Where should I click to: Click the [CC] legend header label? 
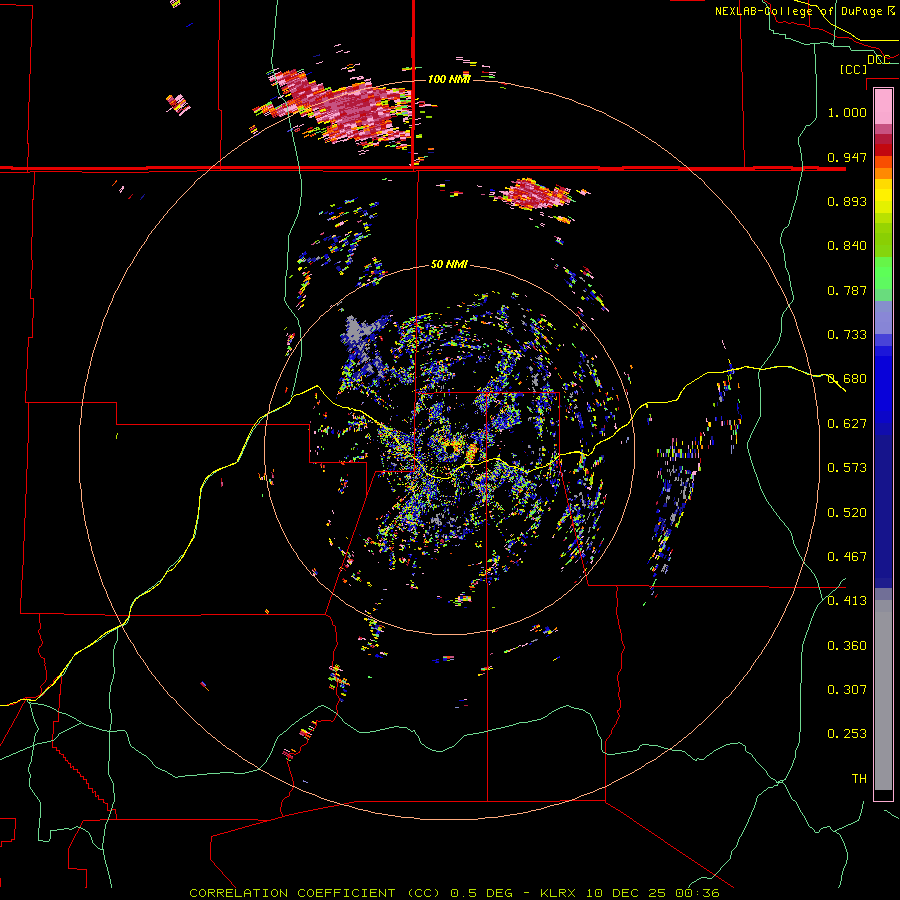(853, 69)
